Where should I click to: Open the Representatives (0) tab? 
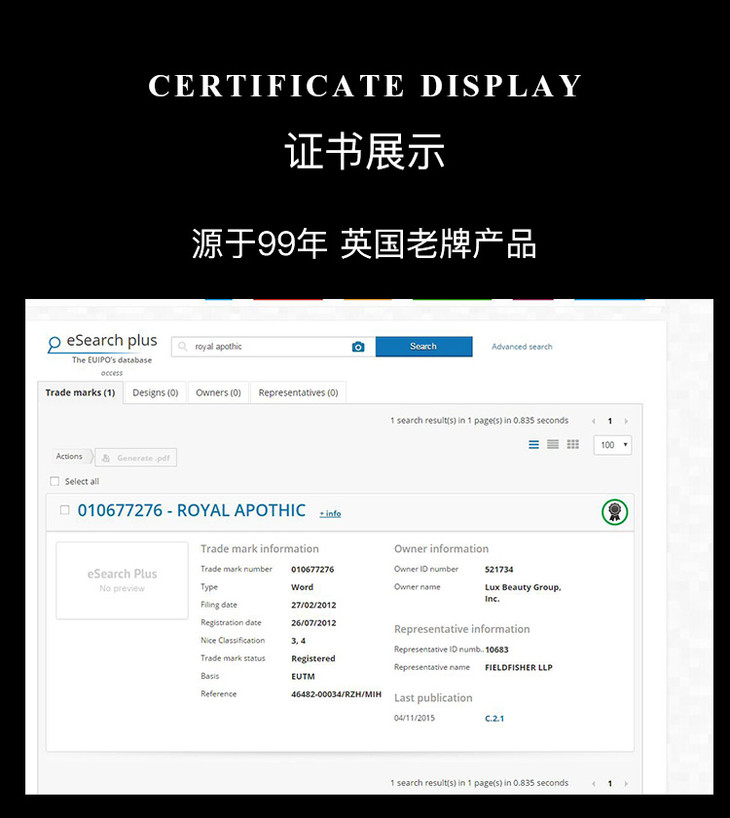[x=298, y=393]
